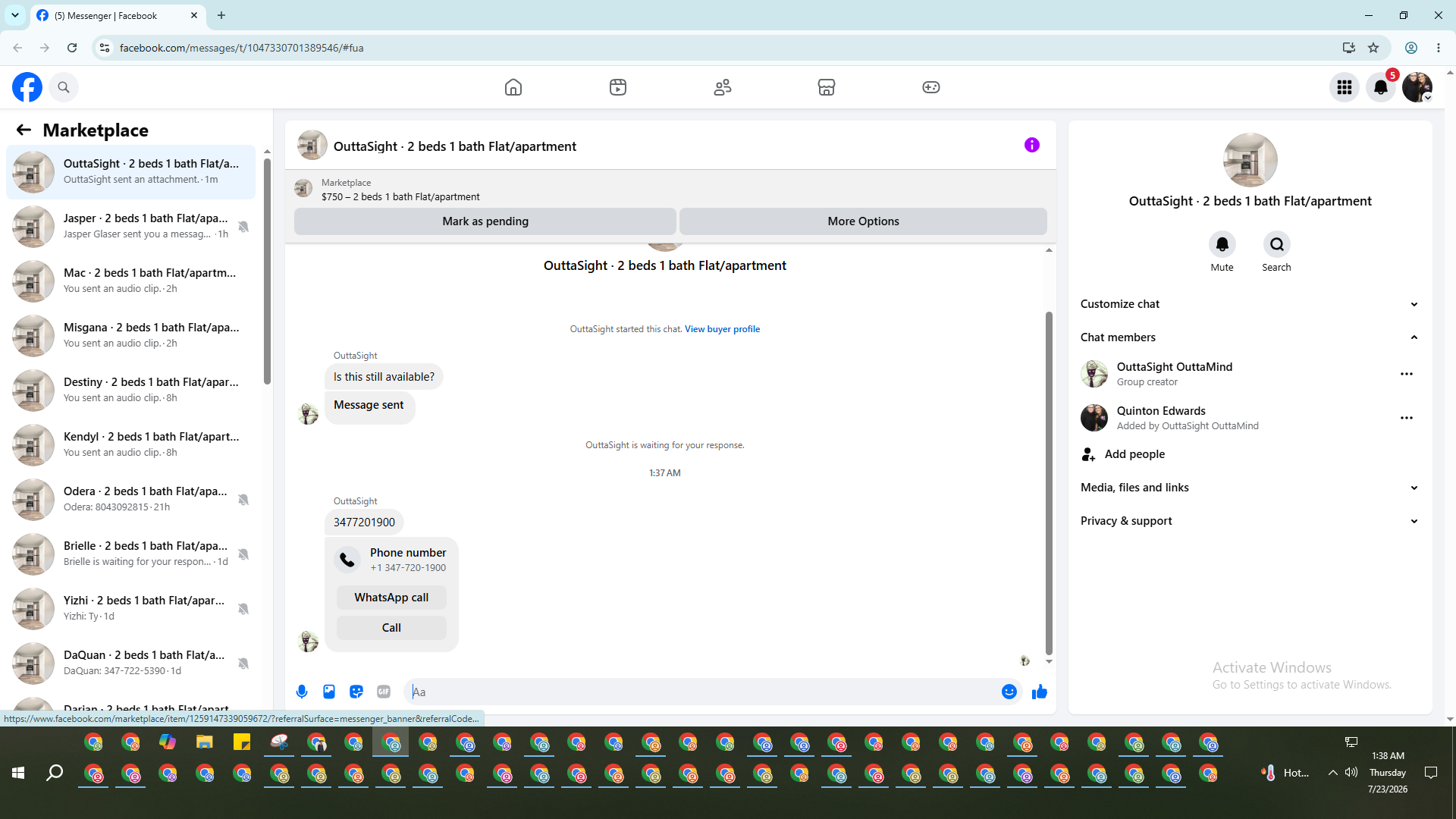
Task: Click the Call button
Action: (391, 628)
